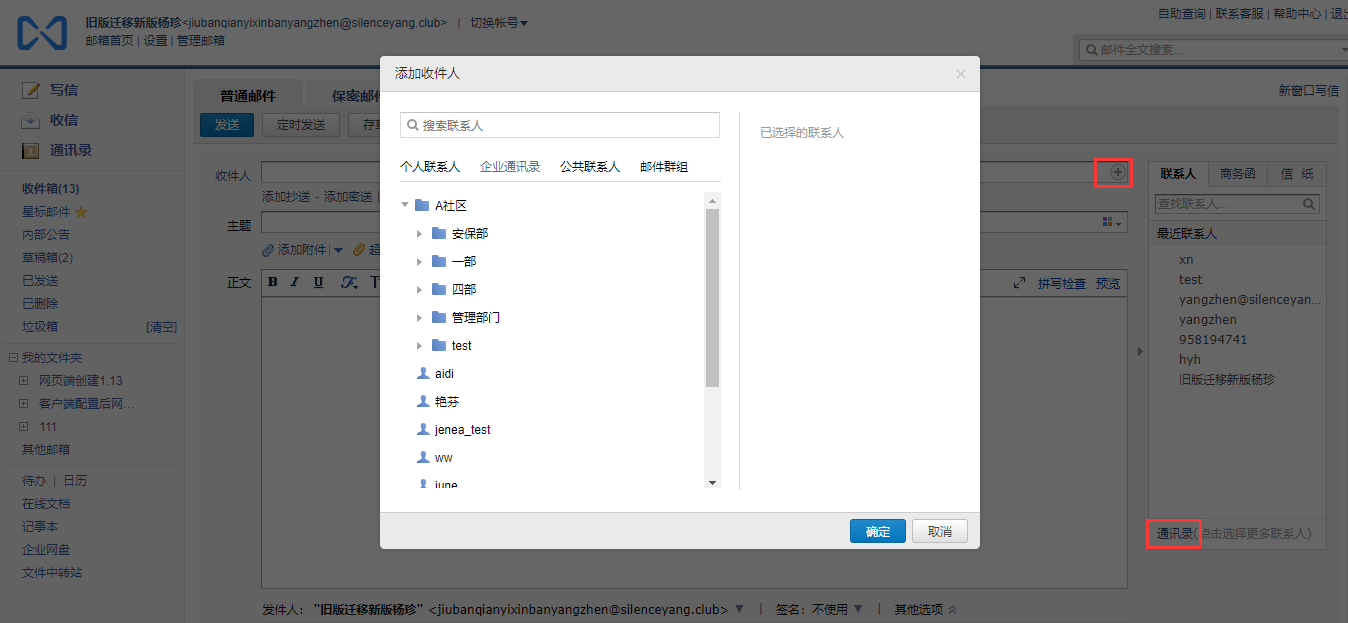
Task: Open 收信 inbox icon in sidebar
Action: [31, 121]
